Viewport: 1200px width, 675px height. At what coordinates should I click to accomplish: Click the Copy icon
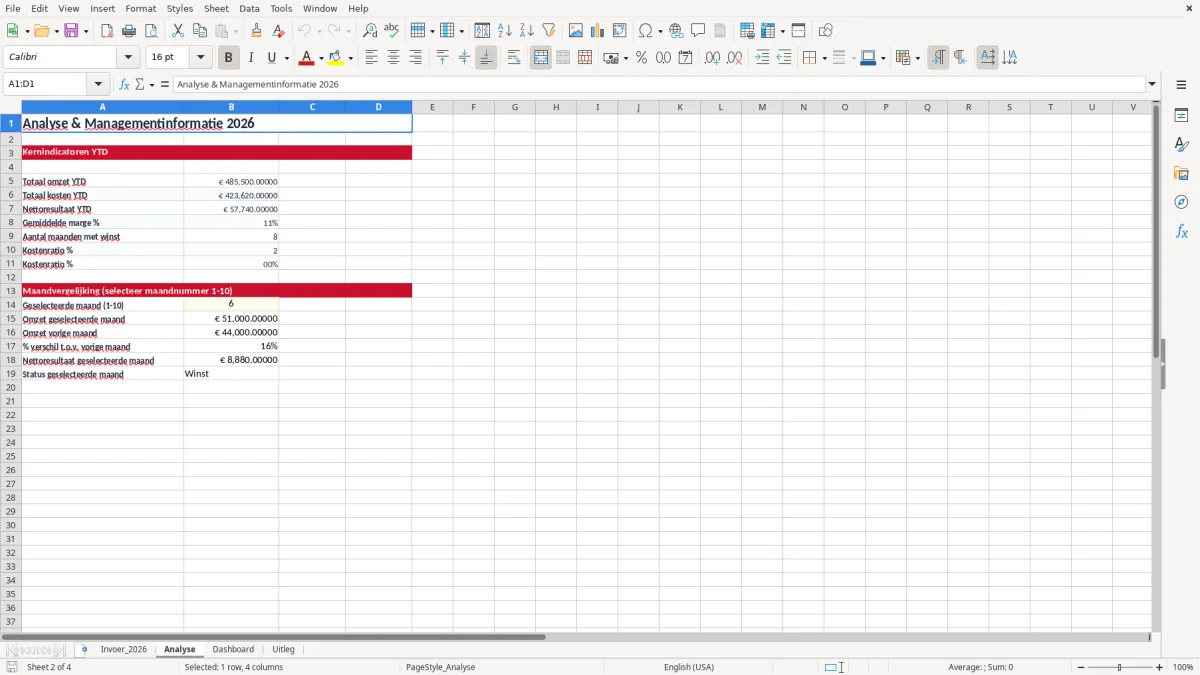click(x=200, y=31)
